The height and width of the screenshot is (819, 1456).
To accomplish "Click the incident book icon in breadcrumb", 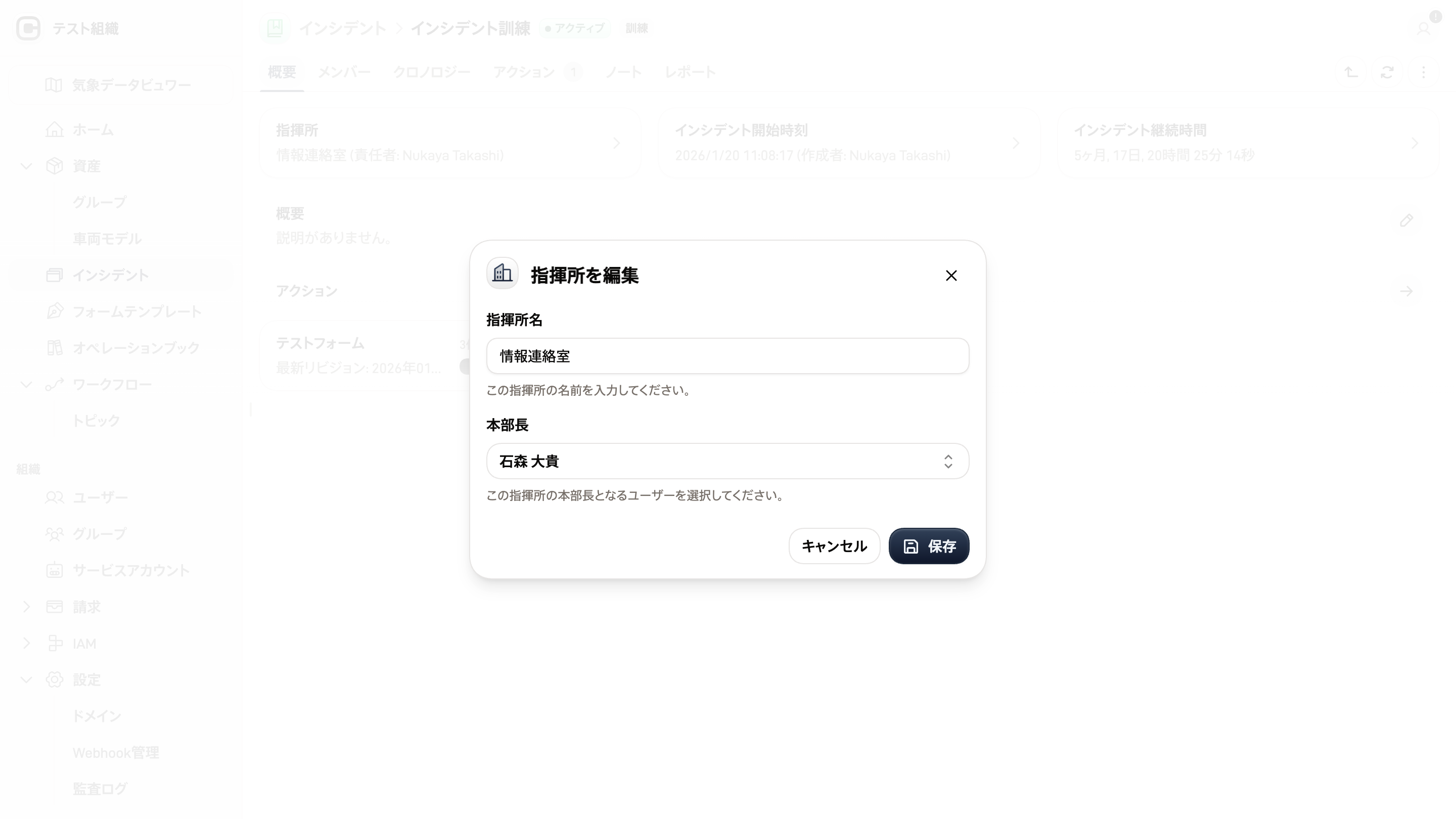I will (275, 28).
